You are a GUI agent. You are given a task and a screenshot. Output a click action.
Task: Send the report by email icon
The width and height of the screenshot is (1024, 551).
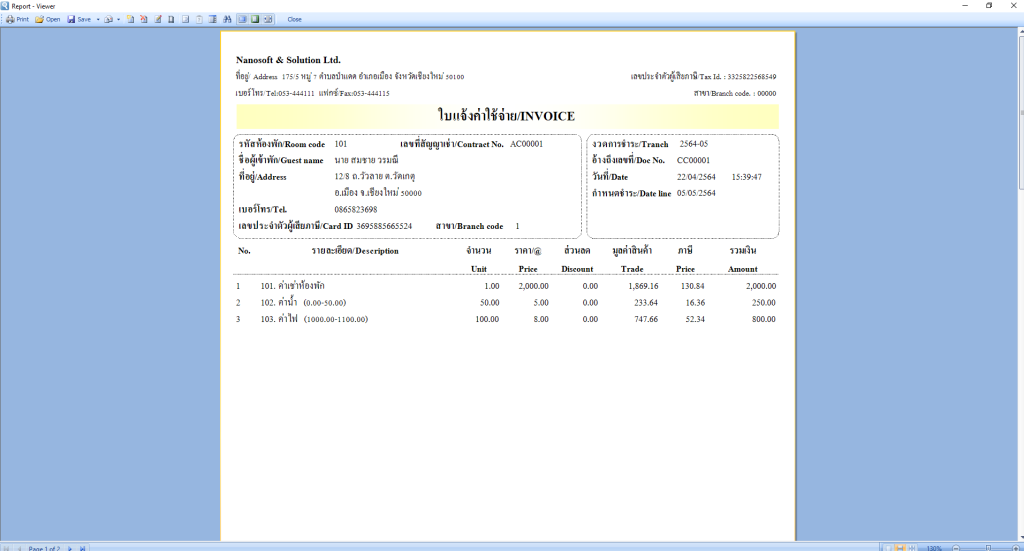click(x=108, y=20)
